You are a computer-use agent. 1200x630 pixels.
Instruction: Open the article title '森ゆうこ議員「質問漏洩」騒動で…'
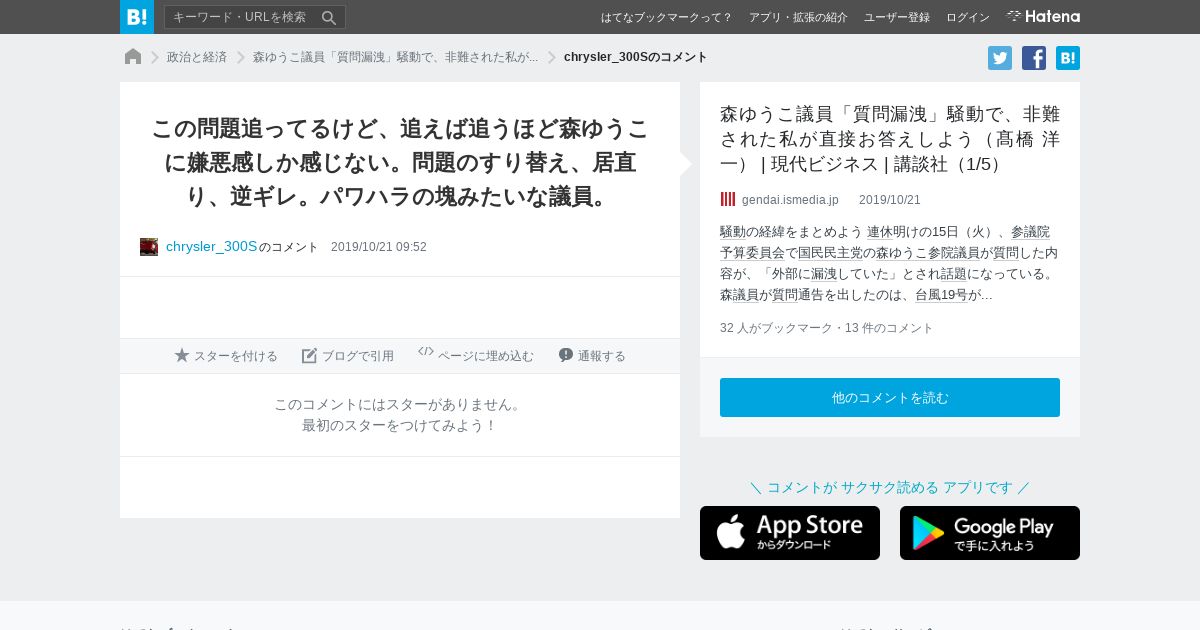[890, 139]
